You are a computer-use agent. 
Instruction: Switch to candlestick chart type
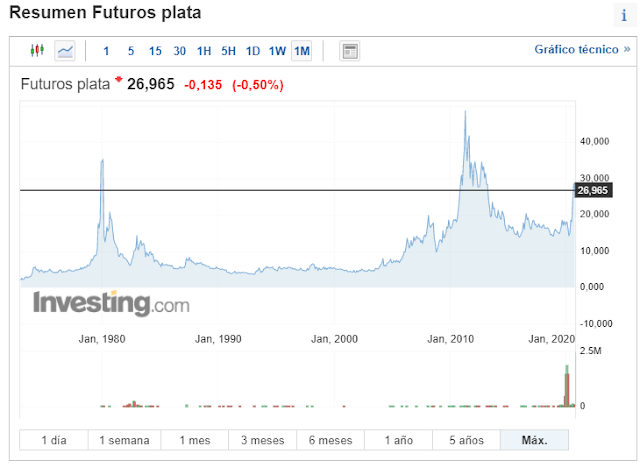[38, 51]
